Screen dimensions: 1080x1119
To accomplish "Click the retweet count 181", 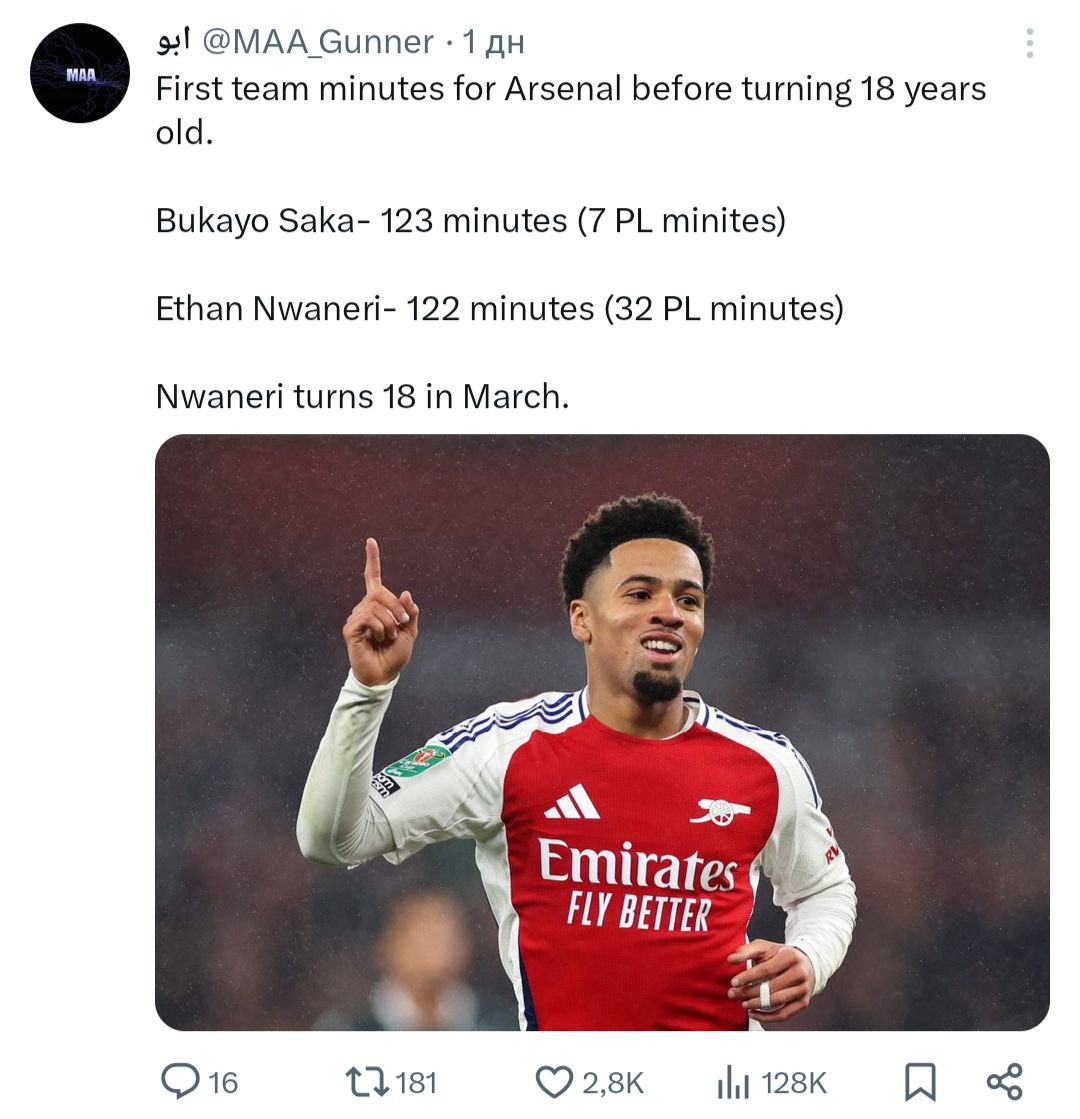I will click(417, 1083).
